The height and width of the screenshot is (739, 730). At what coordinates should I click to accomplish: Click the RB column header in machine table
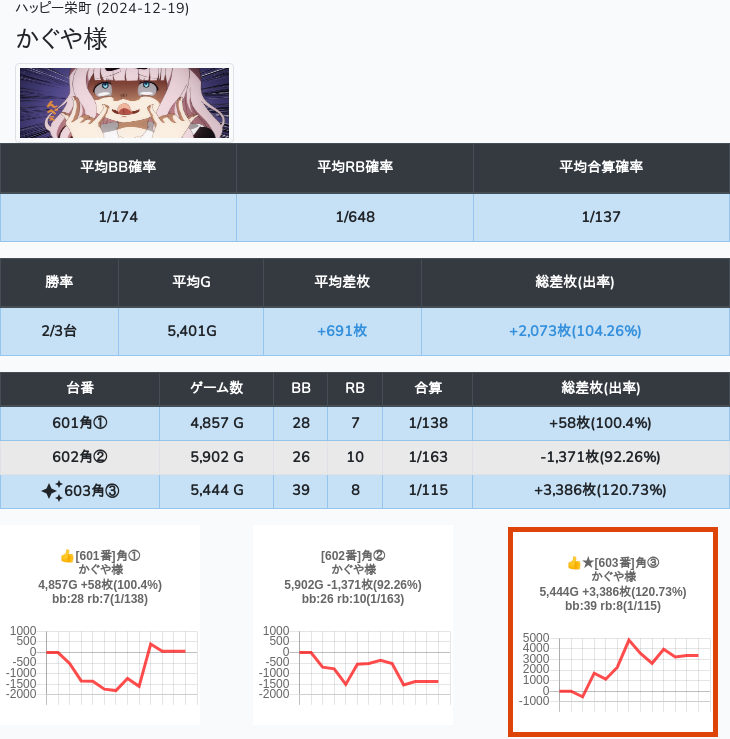tap(354, 388)
